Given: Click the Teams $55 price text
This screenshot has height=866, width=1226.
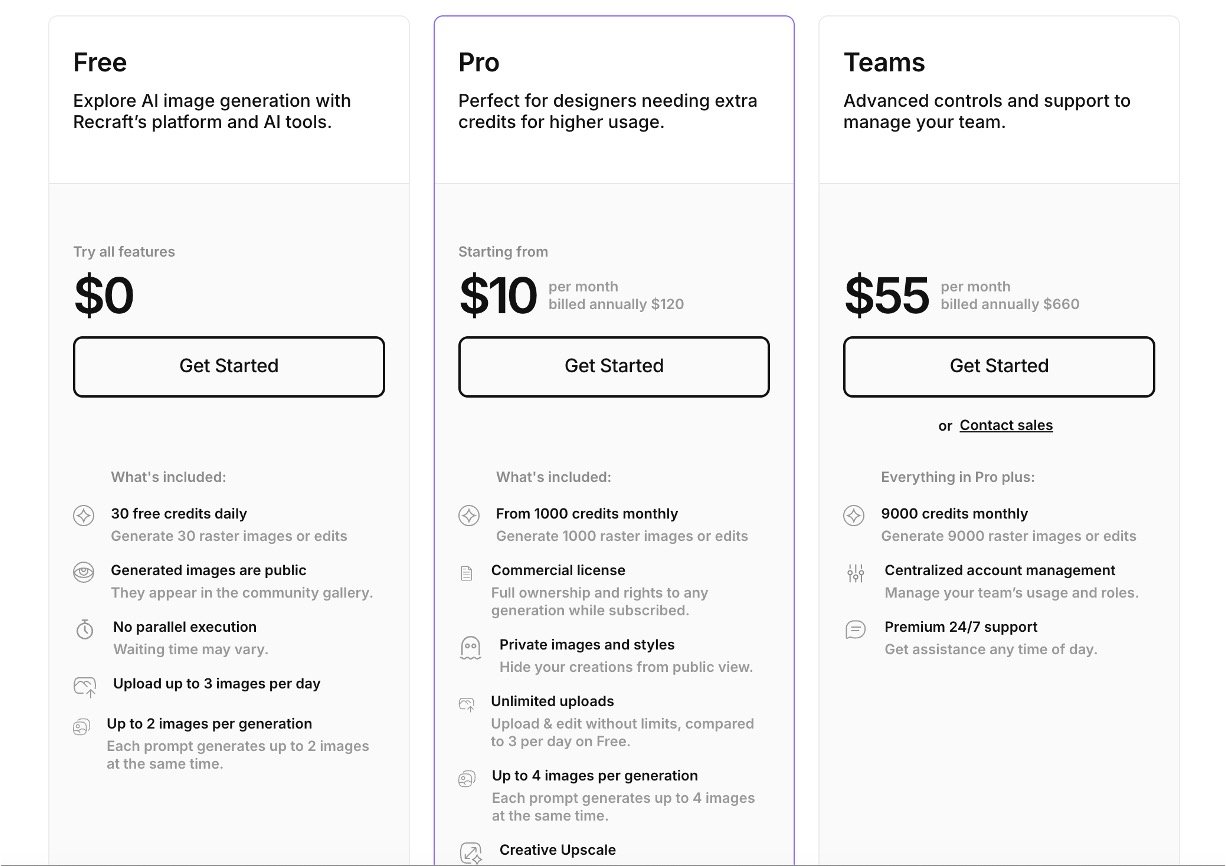Looking at the screenshot, I should [x=887, y=296].
